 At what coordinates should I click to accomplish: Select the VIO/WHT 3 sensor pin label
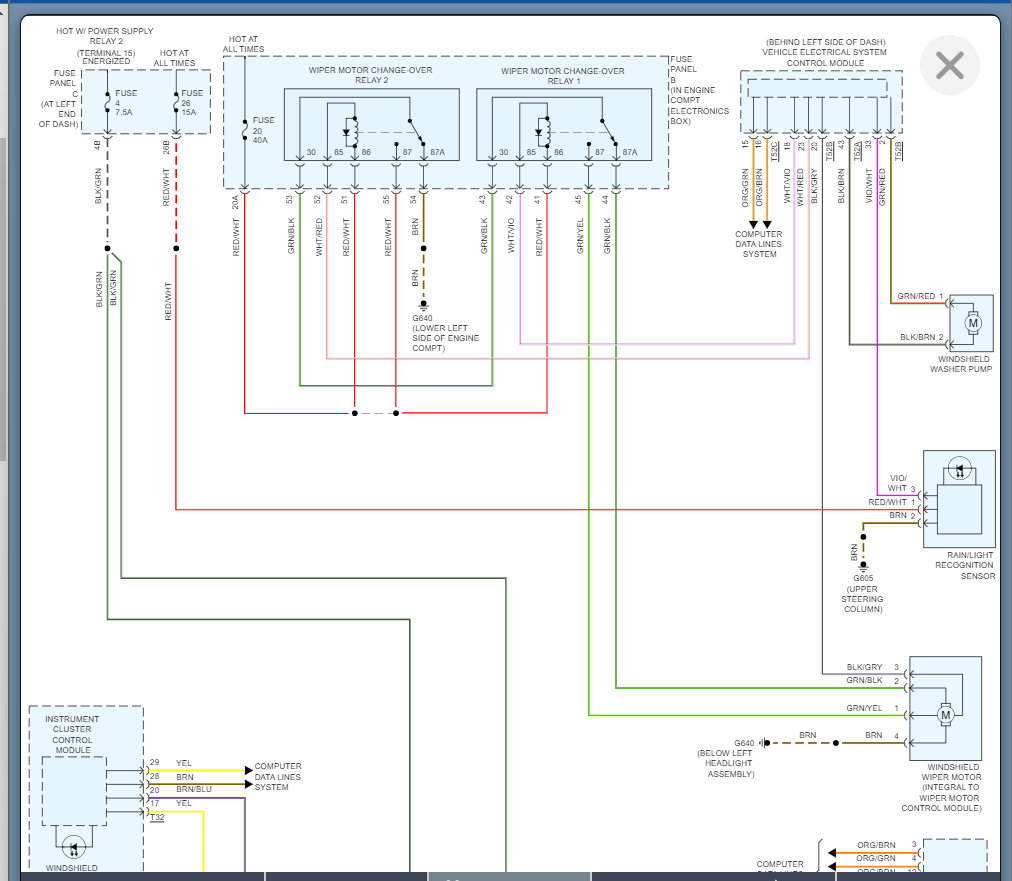(902, 483)
